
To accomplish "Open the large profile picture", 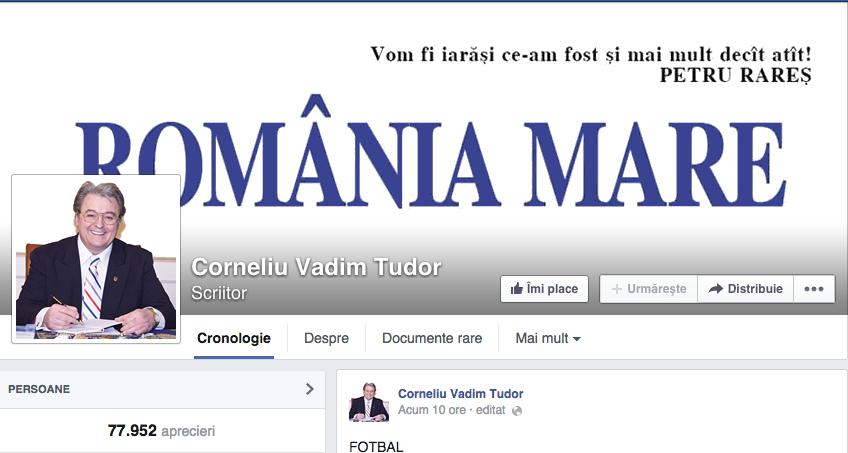I will (96, 259).
